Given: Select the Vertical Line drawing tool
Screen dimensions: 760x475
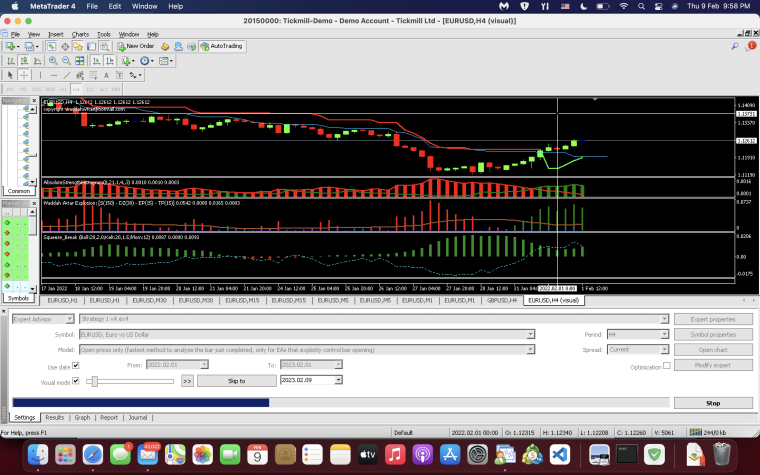Looking at the screenshot, I should (x=40, y=75).
